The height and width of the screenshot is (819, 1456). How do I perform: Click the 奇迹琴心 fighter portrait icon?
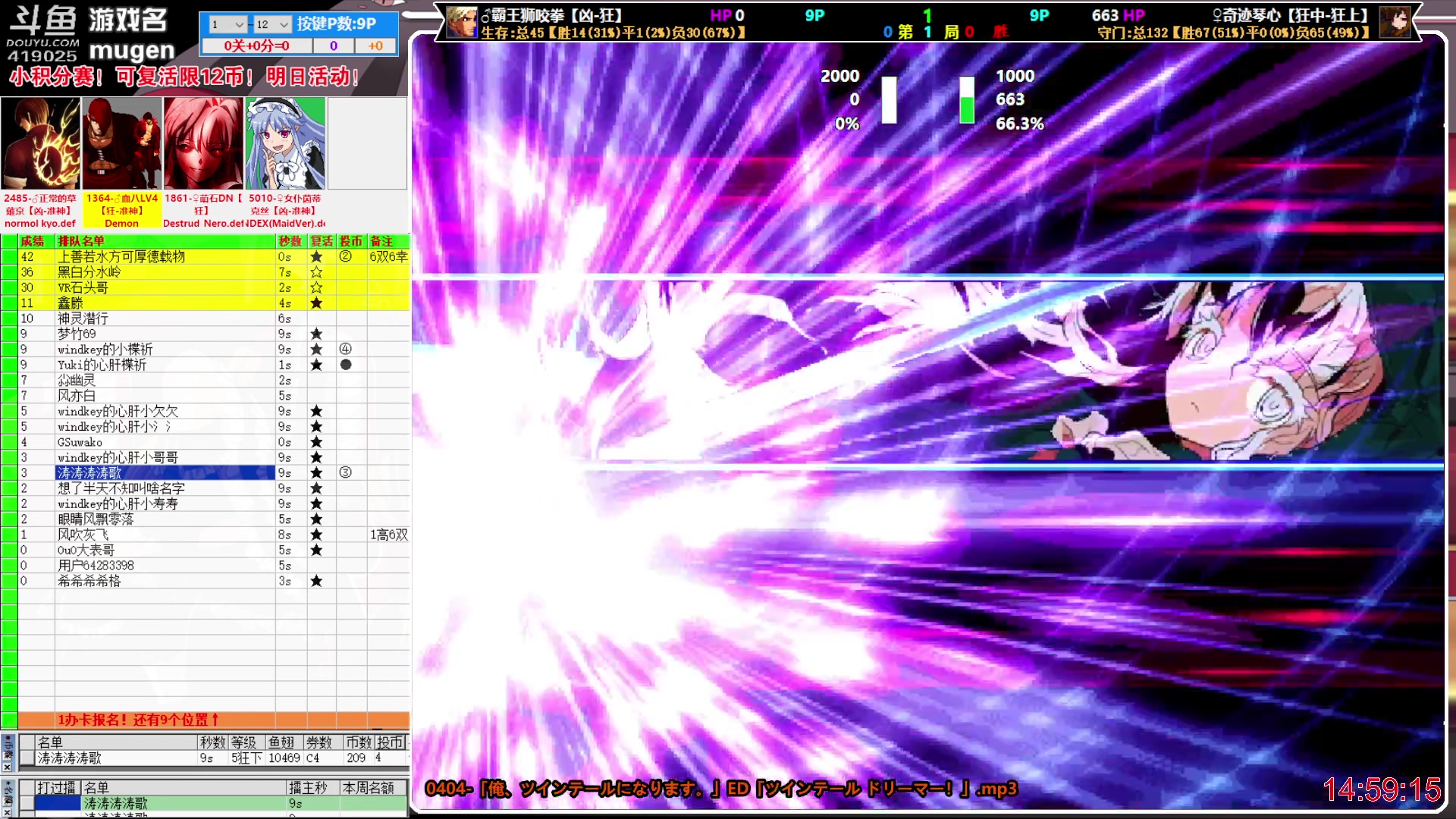click(1395, 22)
